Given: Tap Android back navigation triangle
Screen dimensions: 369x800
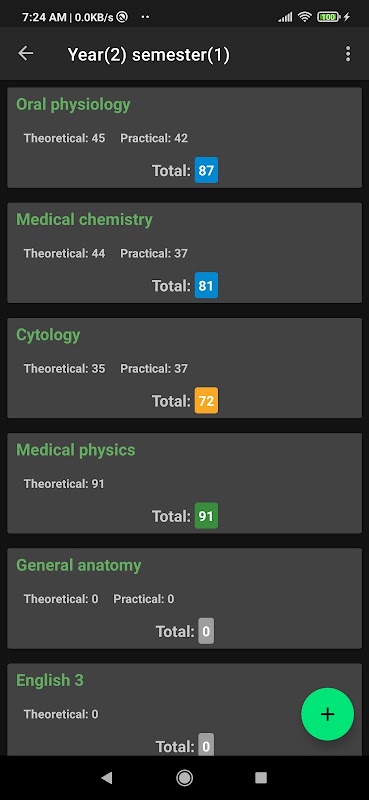Looking at the screenshot, I should 107,777.
